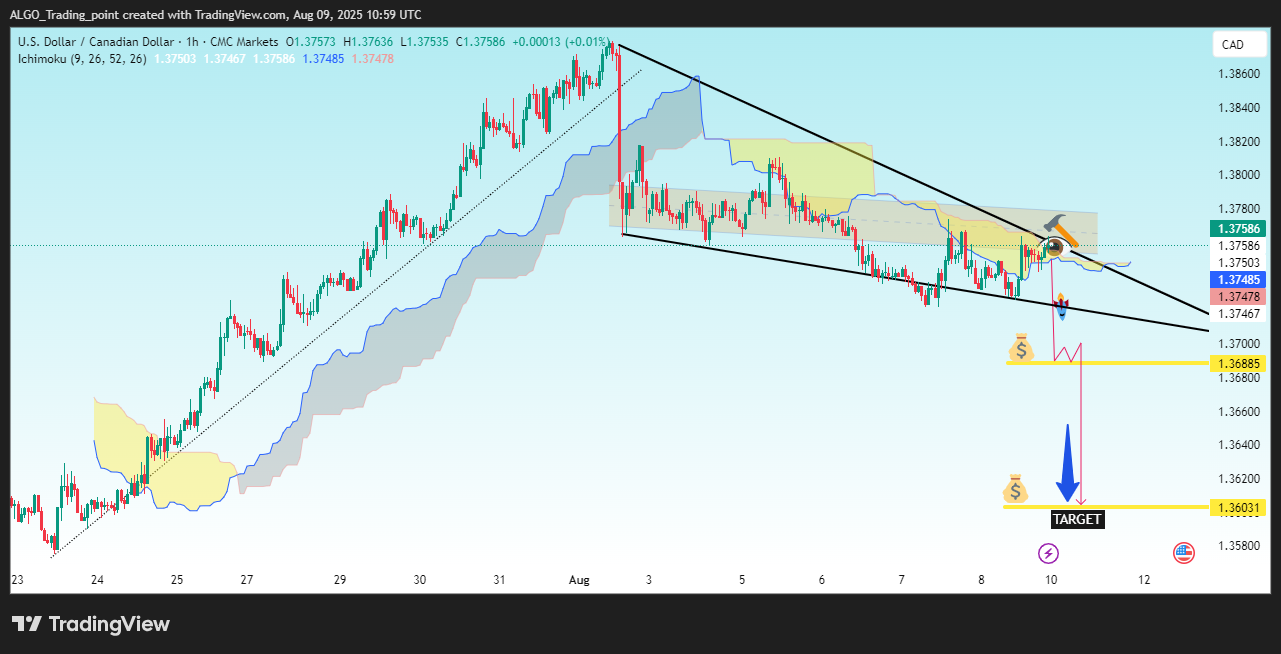This screenshot has height=654, width=1281.
Task: Click the 1.38000 price axis label
Action: coord(1238,175)
